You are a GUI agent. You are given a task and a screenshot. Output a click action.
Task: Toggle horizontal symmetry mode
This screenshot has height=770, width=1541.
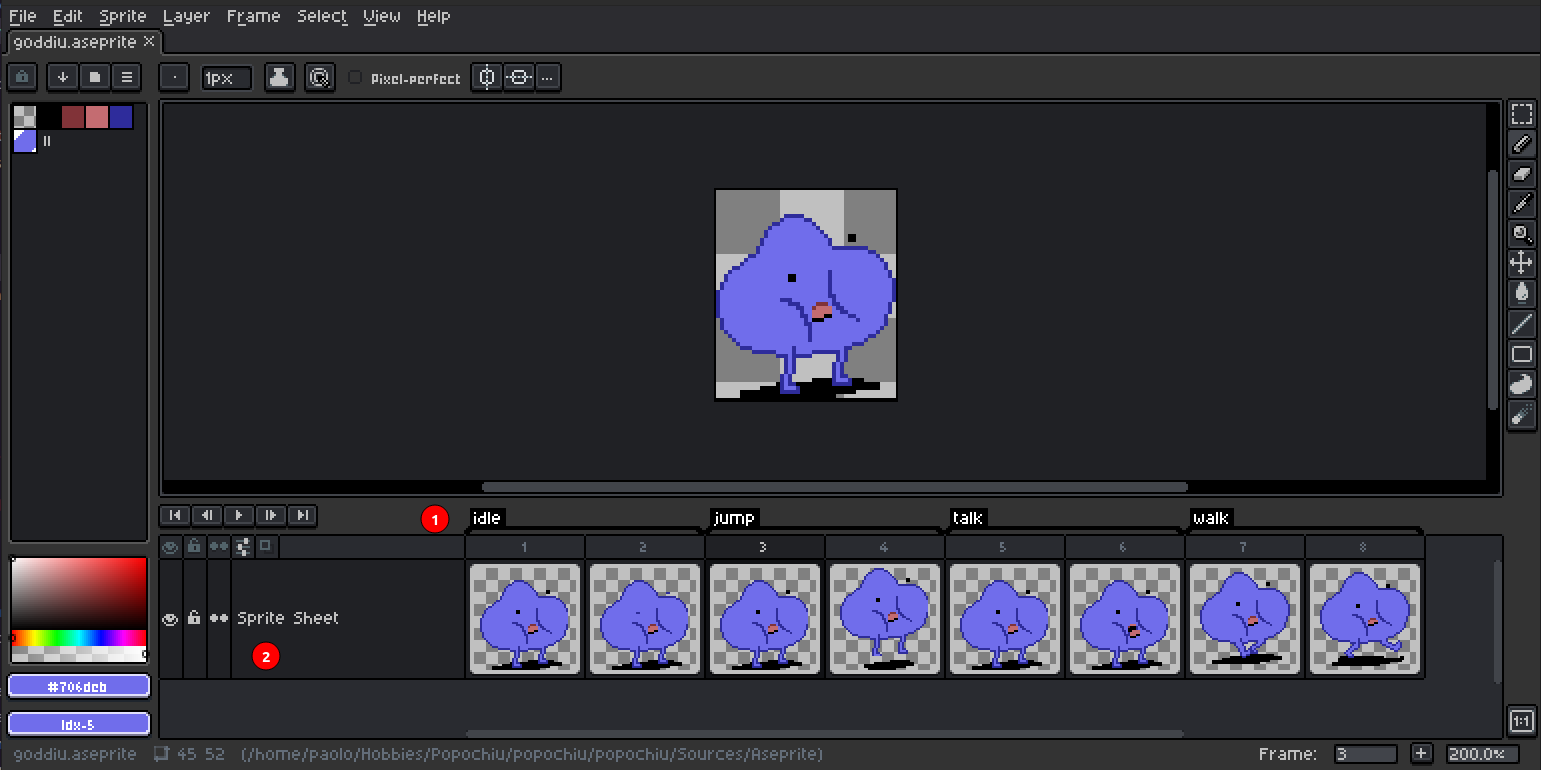(x=519, y=77)
